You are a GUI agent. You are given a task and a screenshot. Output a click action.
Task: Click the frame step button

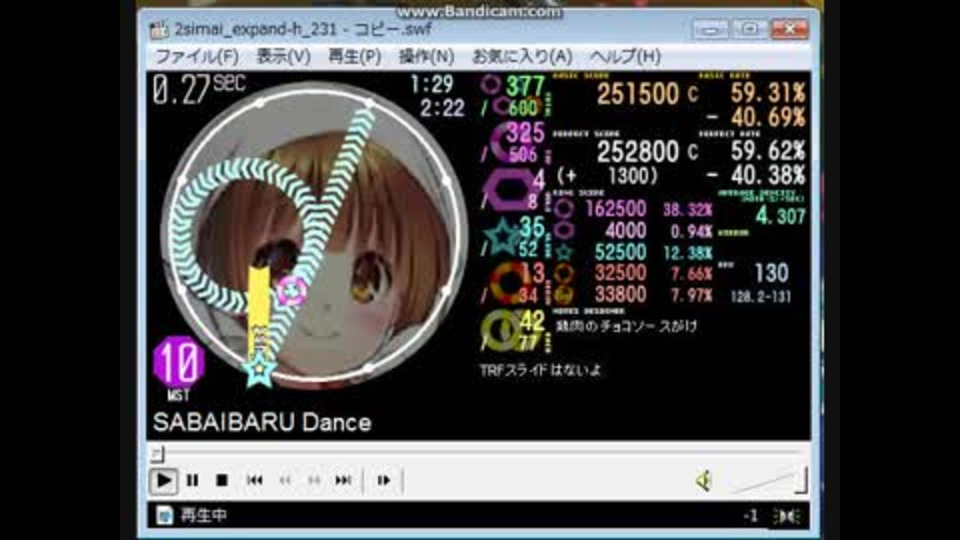tap(384, 481)
